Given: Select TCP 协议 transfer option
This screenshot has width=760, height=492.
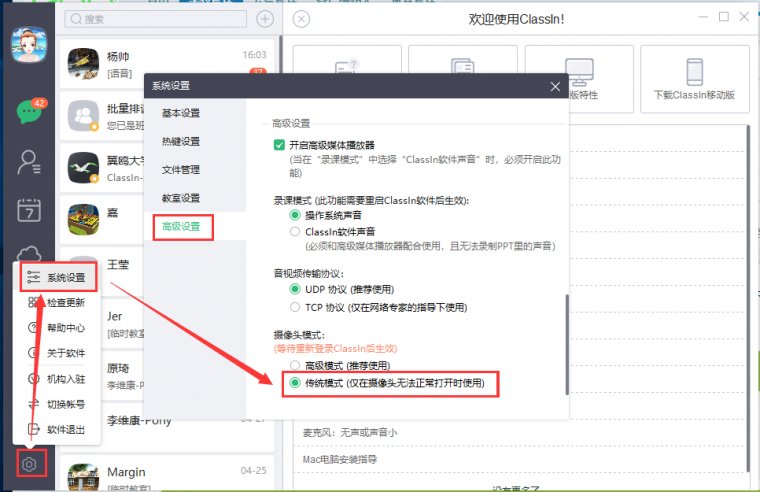Looking at the screenshot, I should point(295,307).
